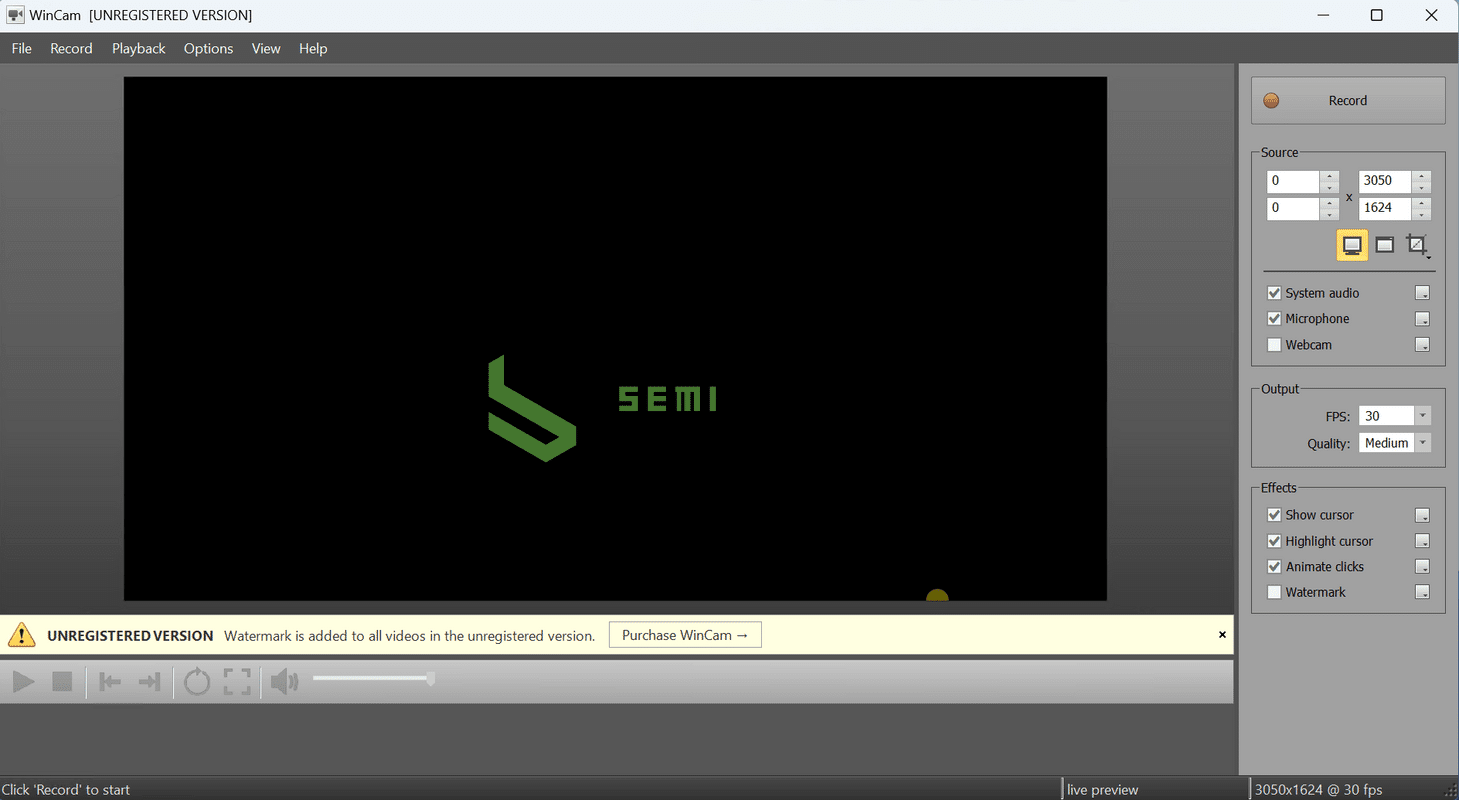The image size is (1459, 800).
Task: Click the FPS value field 30
Action: 1386,416
